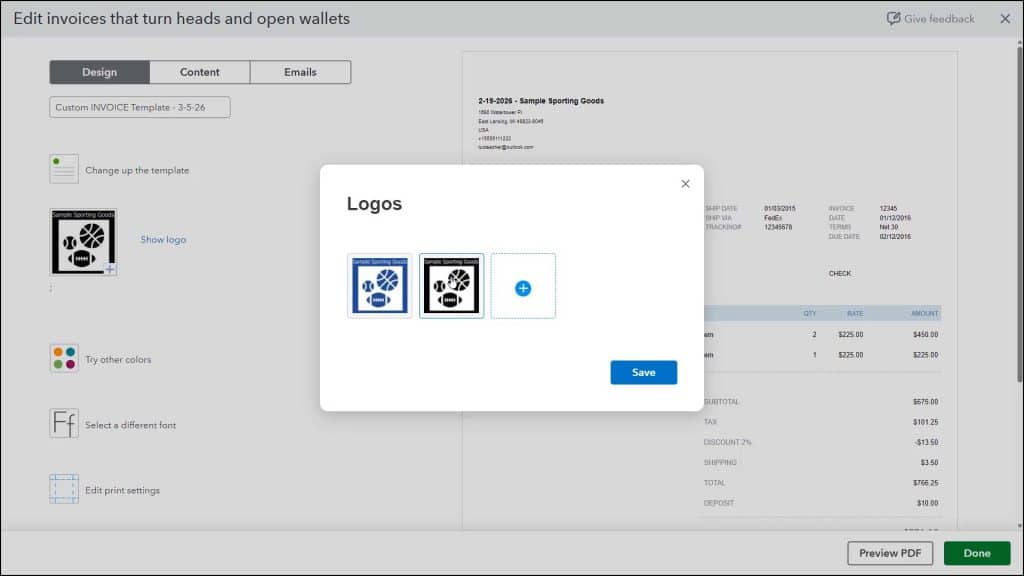The height and width of the screenshot is (576, 1024).
Task: Toggle logo visibility with Show logo
Action: click(163, 239)
